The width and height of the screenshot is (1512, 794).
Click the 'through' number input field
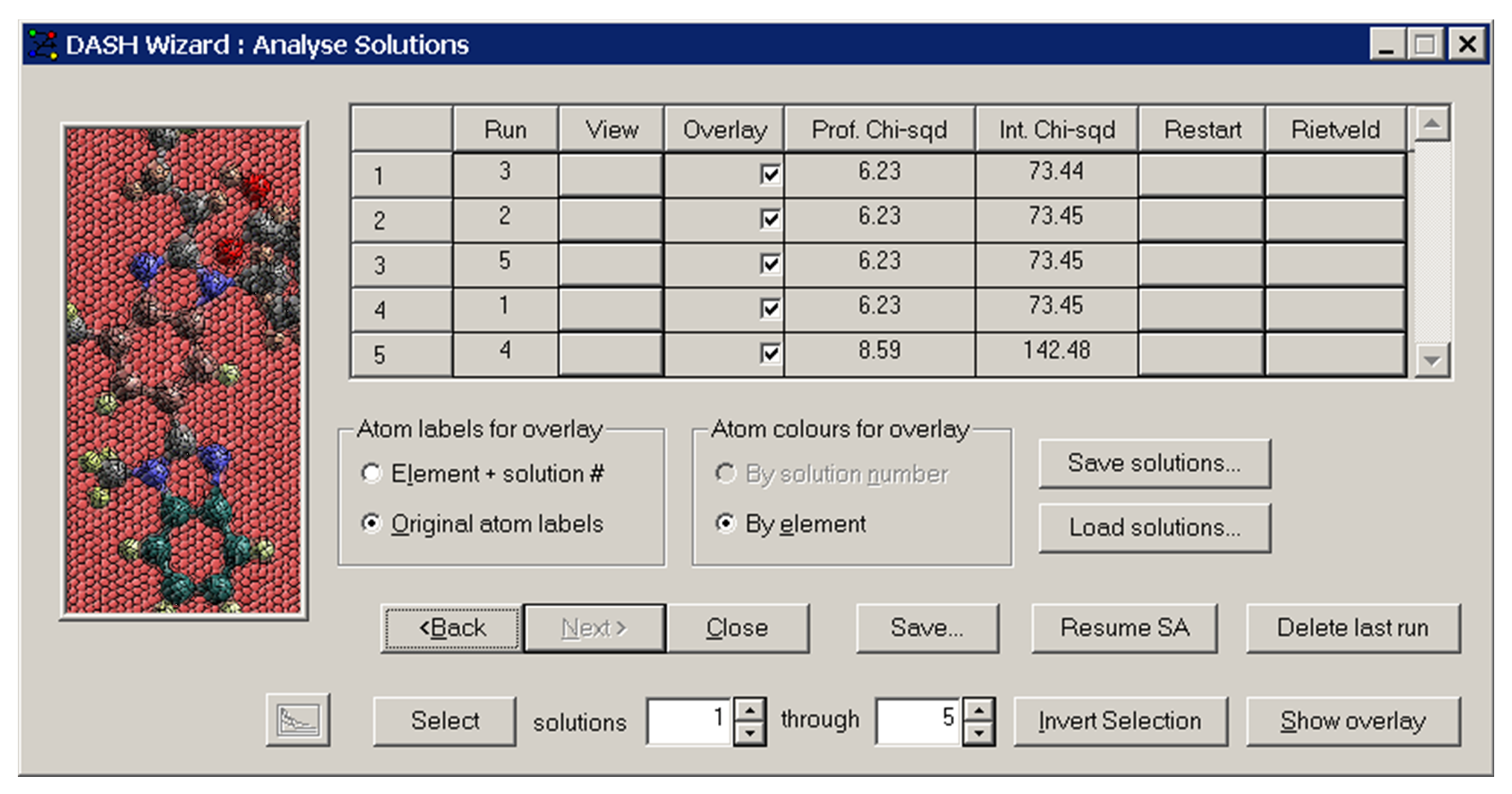[919, 721]
